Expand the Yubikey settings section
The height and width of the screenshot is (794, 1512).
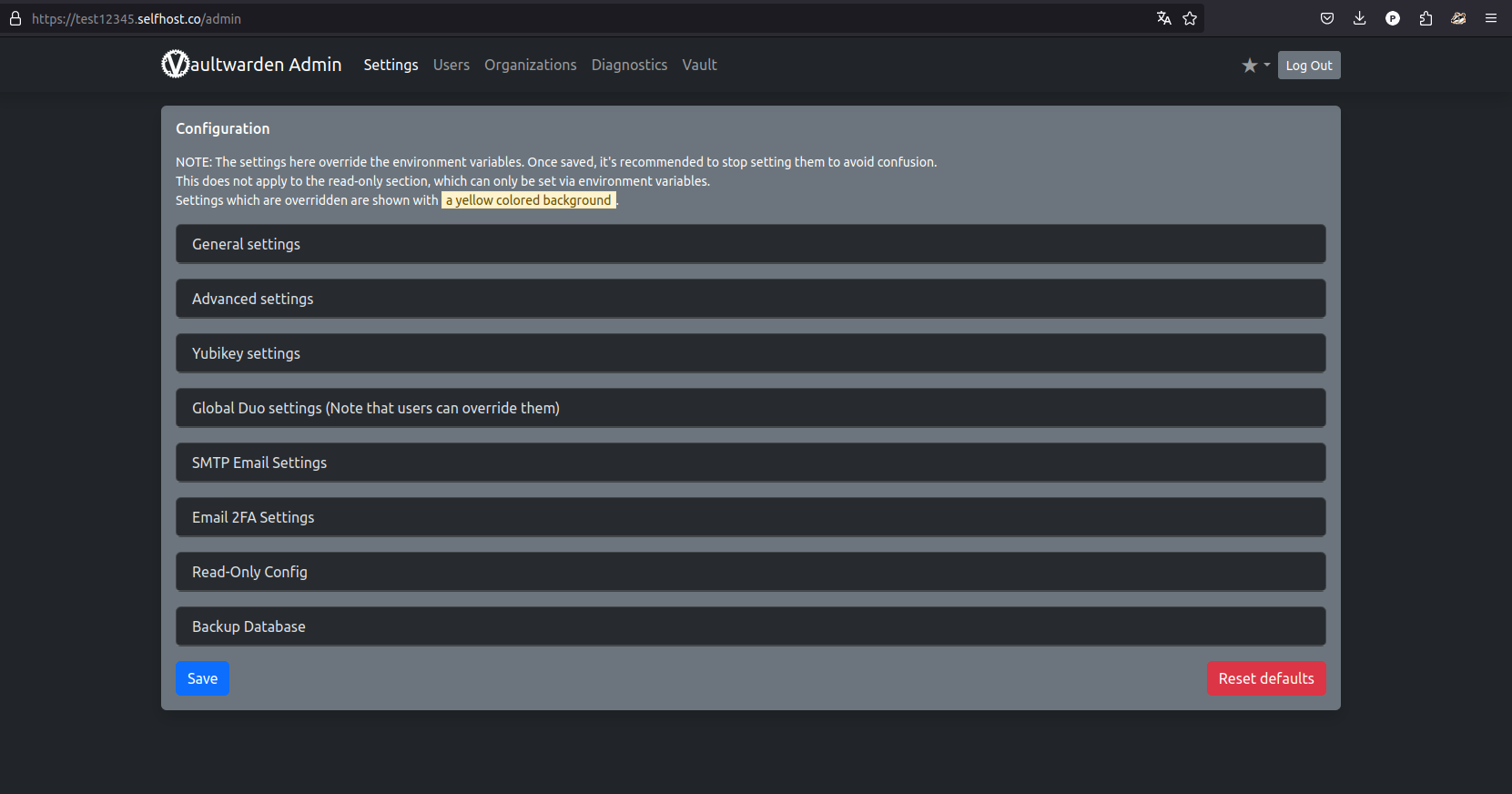(x=750, y=353)
